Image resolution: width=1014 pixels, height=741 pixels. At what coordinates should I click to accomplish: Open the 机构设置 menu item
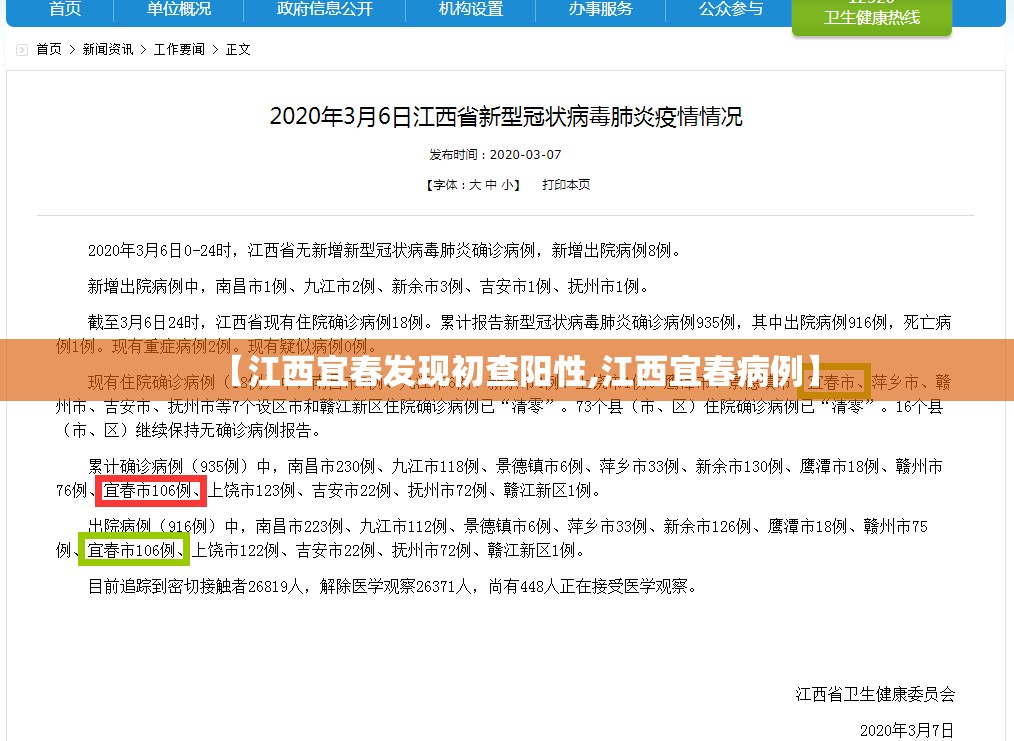click(471, 8)
